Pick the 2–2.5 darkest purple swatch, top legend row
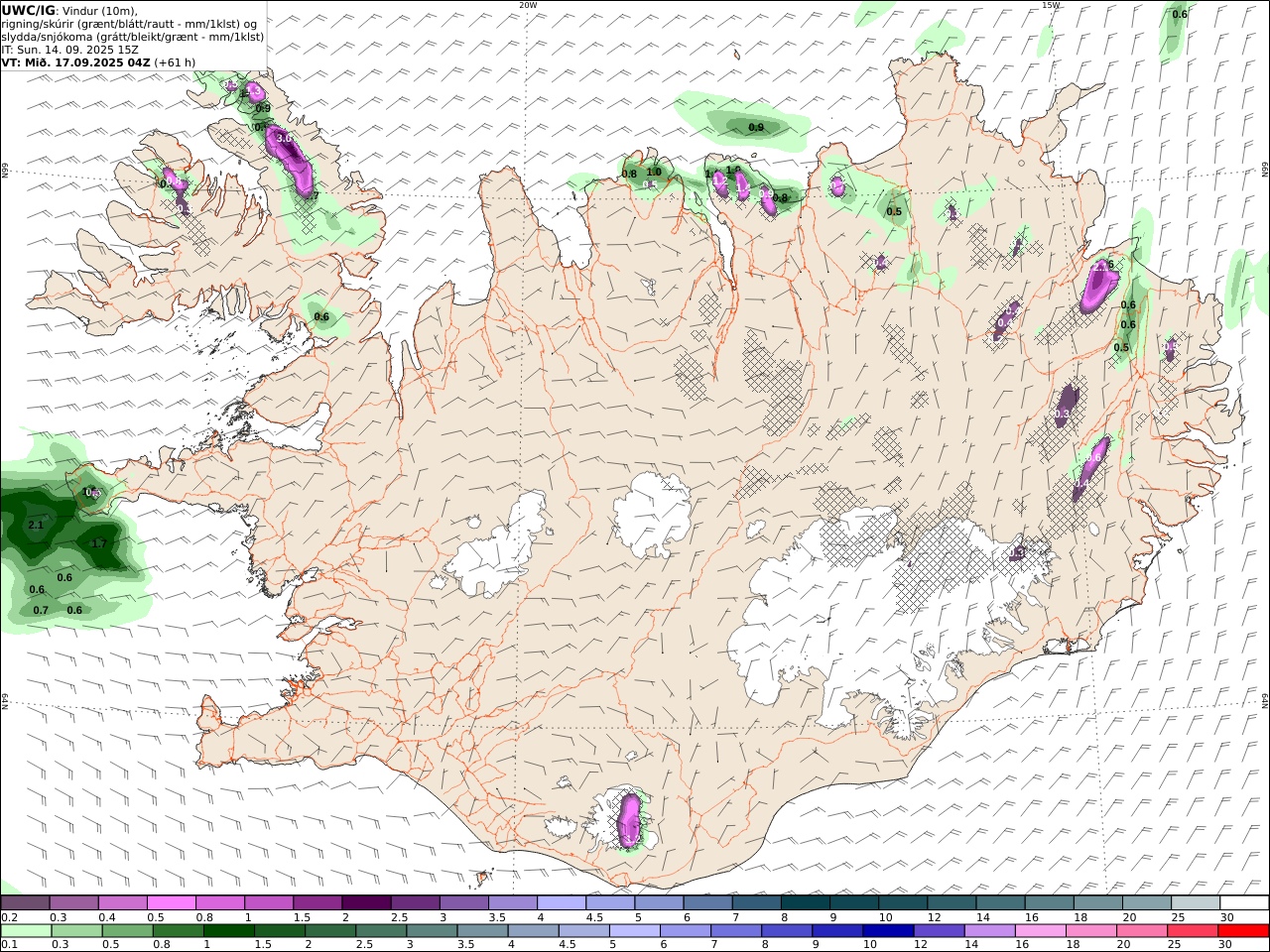 (366, 903)
